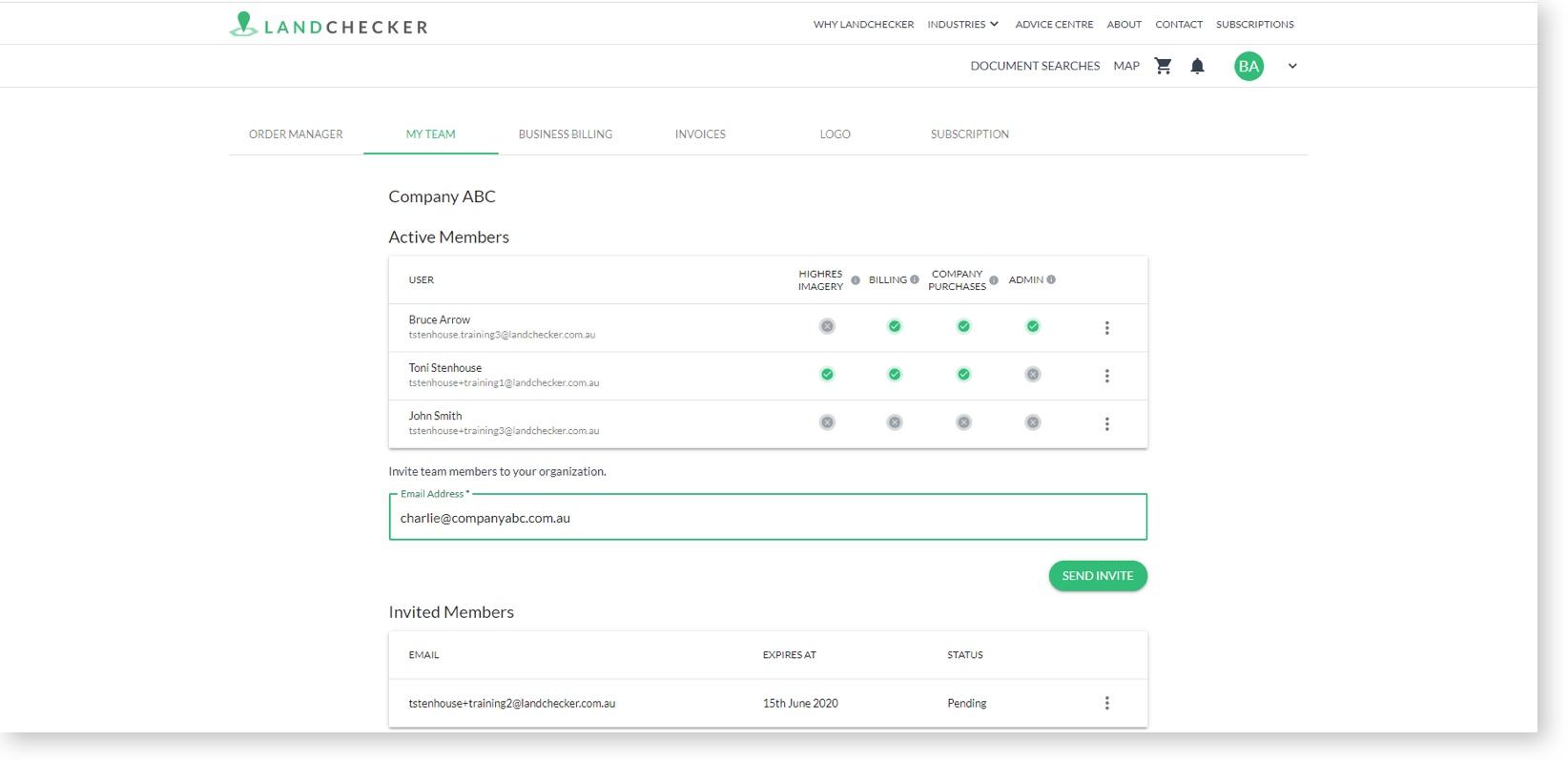The width and height of the screenshot is (1568, 761).
Task: Show Billing info tooltip icon
Action: click(915, 279)
